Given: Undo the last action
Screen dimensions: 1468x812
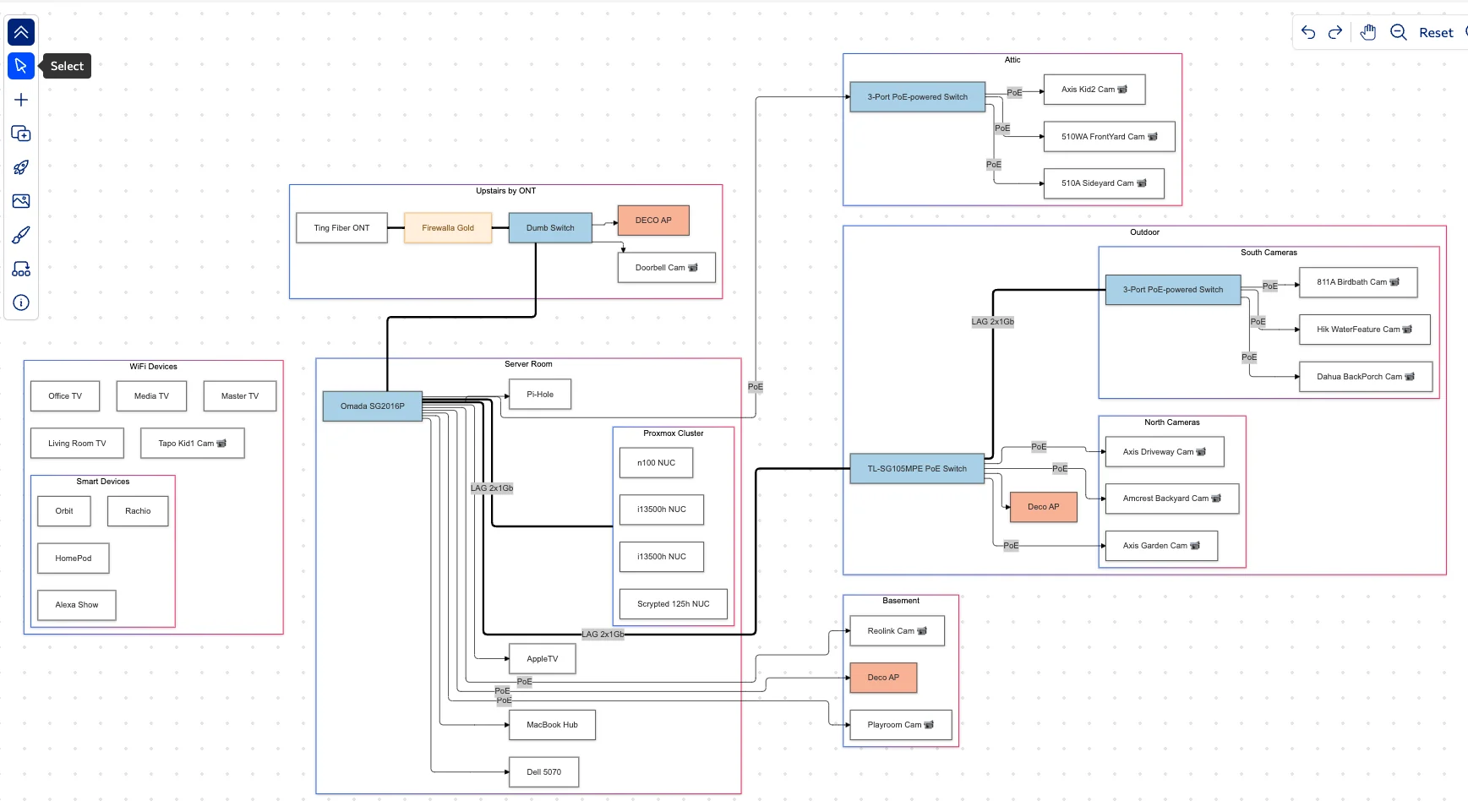Looking at the screenshot, I should click(1308, 32).
